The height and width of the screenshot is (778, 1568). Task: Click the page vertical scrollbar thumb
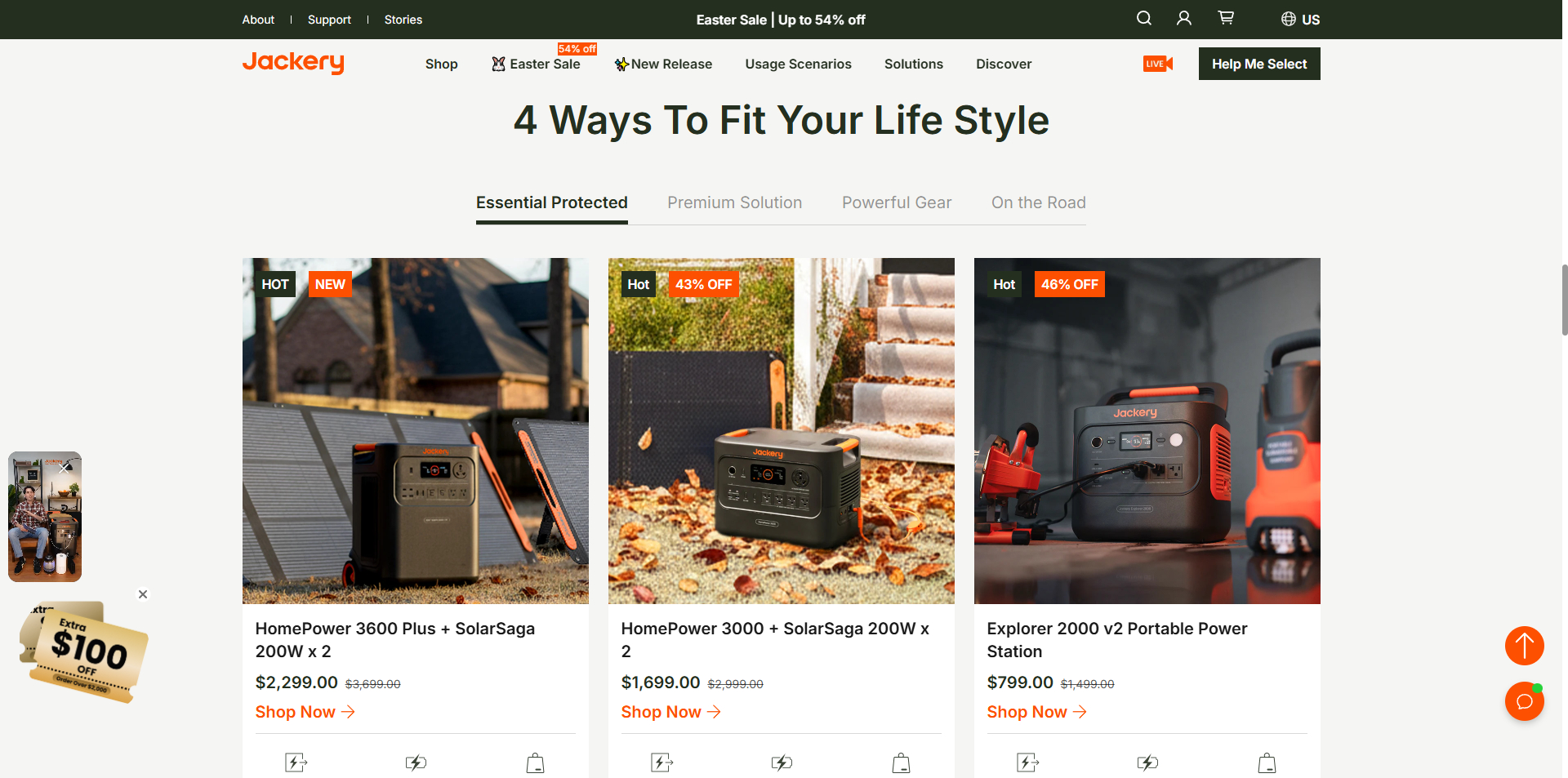(1564, 300)
